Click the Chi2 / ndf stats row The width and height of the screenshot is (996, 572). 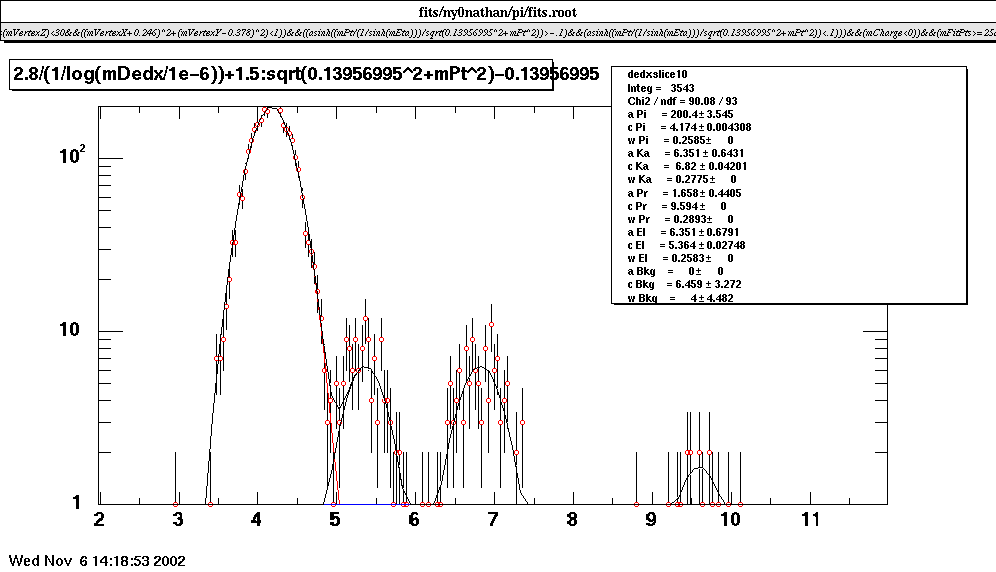pyautogui.click(x=682, y=101)
